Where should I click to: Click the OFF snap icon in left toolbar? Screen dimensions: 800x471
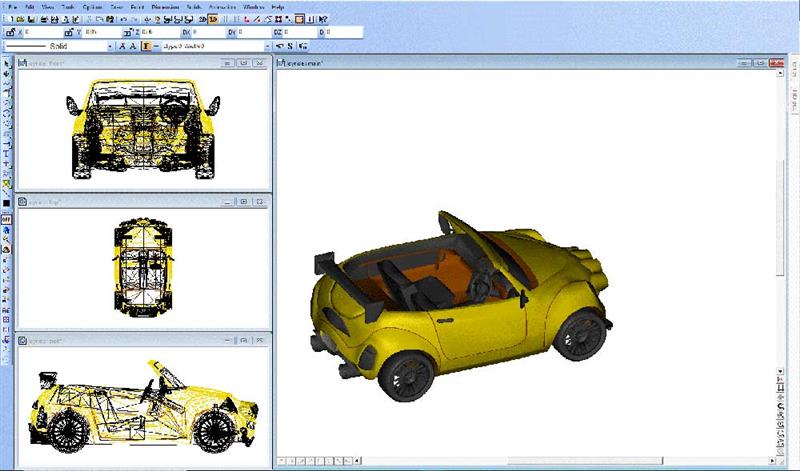coord(6,218)
